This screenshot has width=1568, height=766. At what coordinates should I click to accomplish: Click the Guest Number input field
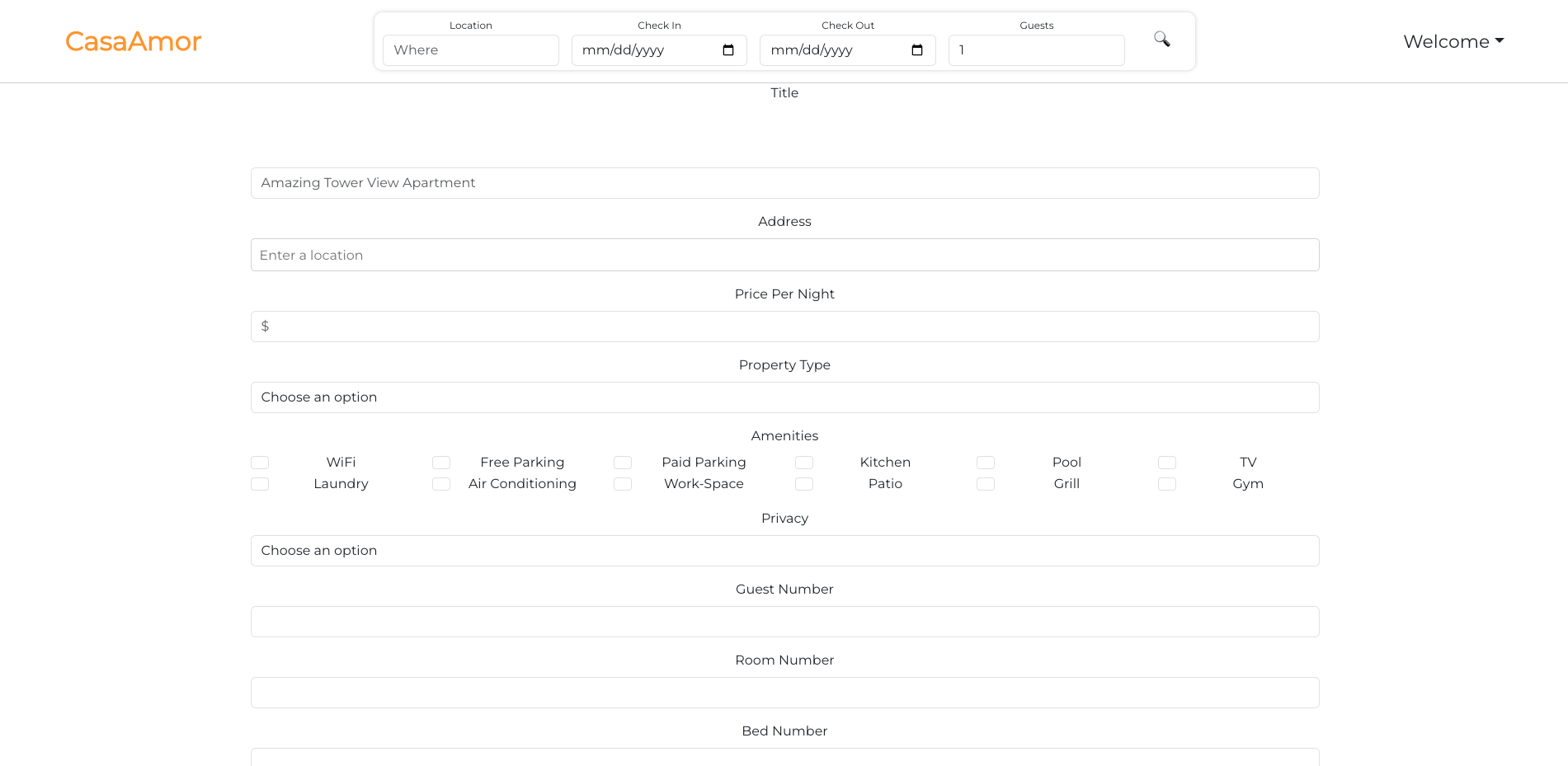coord(784,621)
